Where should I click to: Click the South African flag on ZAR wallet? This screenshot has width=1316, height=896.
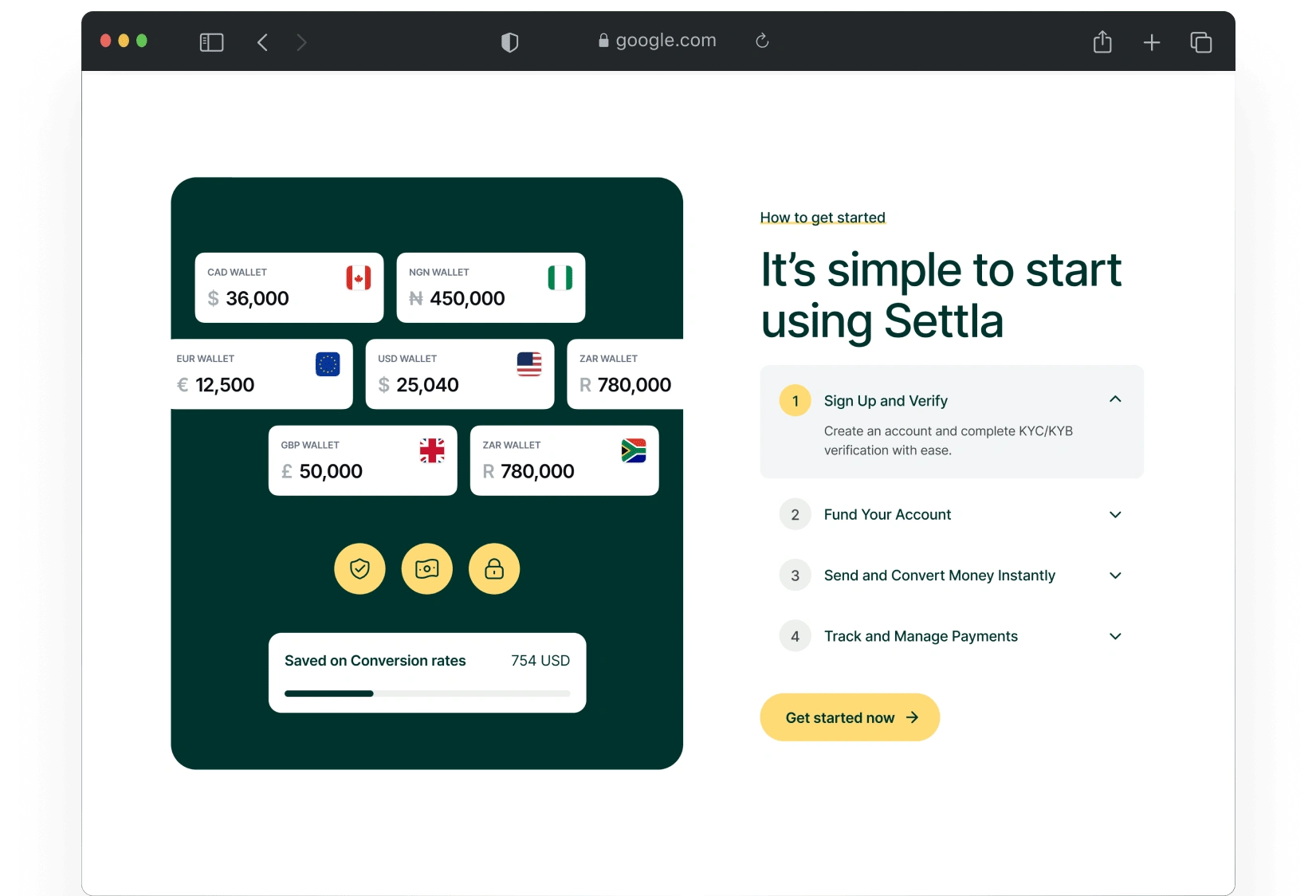tap(634, 451)
